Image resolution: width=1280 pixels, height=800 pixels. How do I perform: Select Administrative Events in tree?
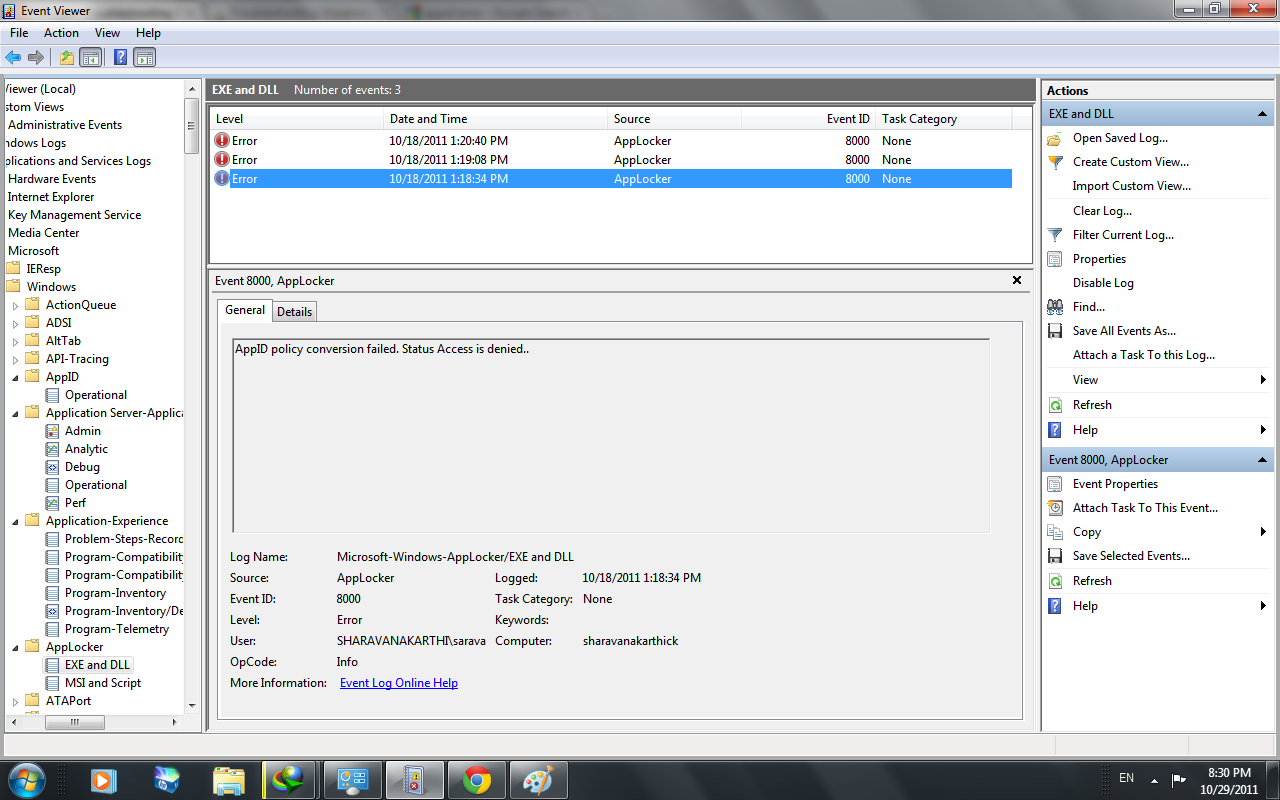tap(65, 125)
